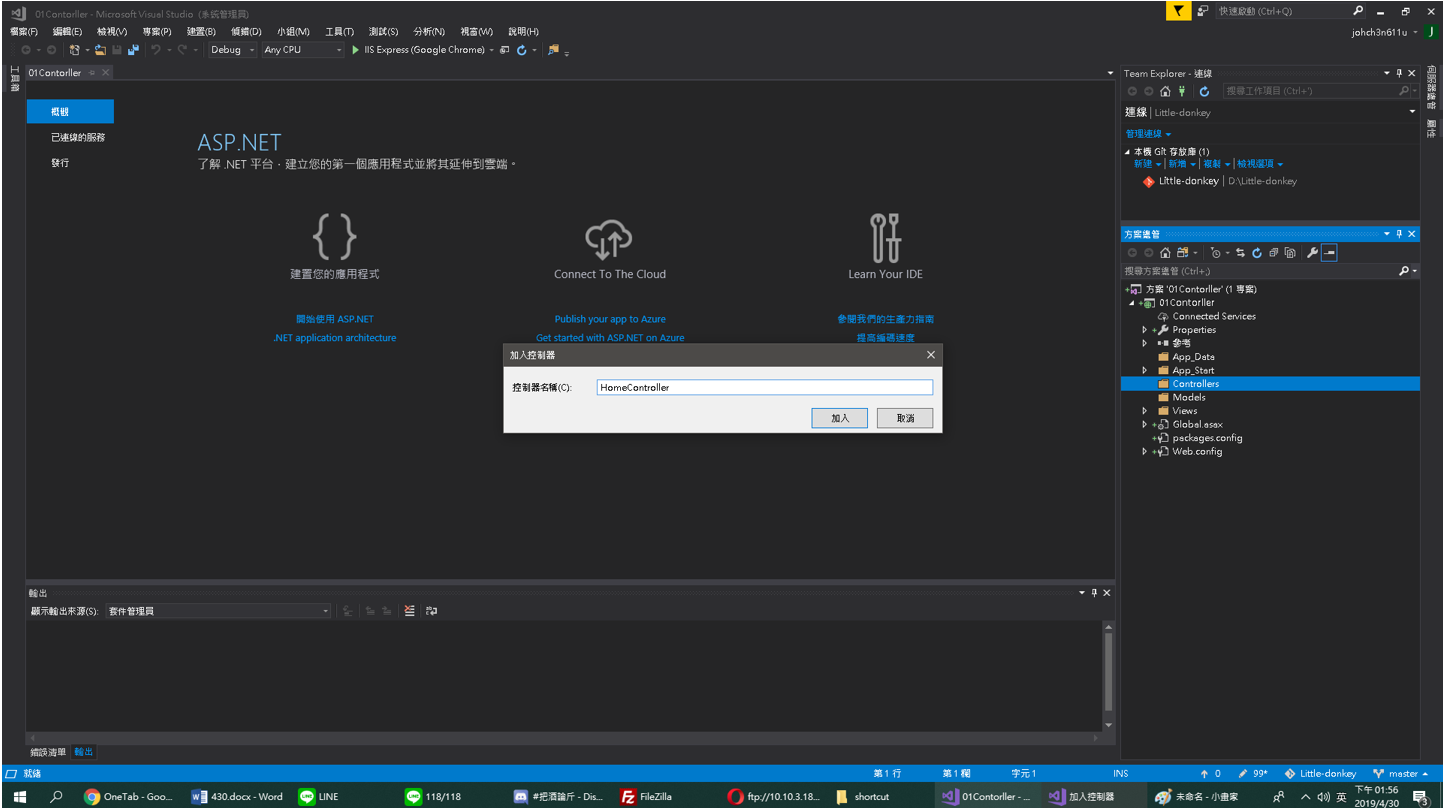Open the IIS Express browser dropdown arrow
1443x808 pixels.
point(492,50)
